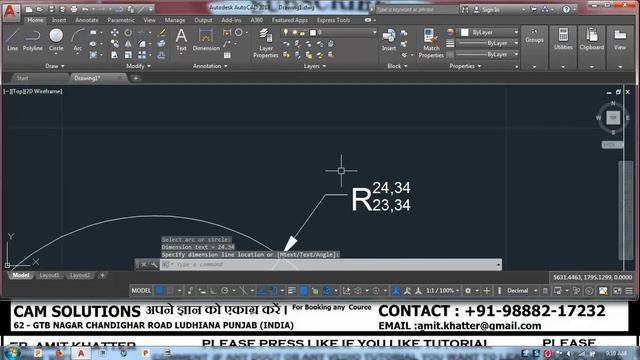Screen dimensions: 640x360
Task: Switch to the Manage ribbon tab
Action: coord(175,20)
